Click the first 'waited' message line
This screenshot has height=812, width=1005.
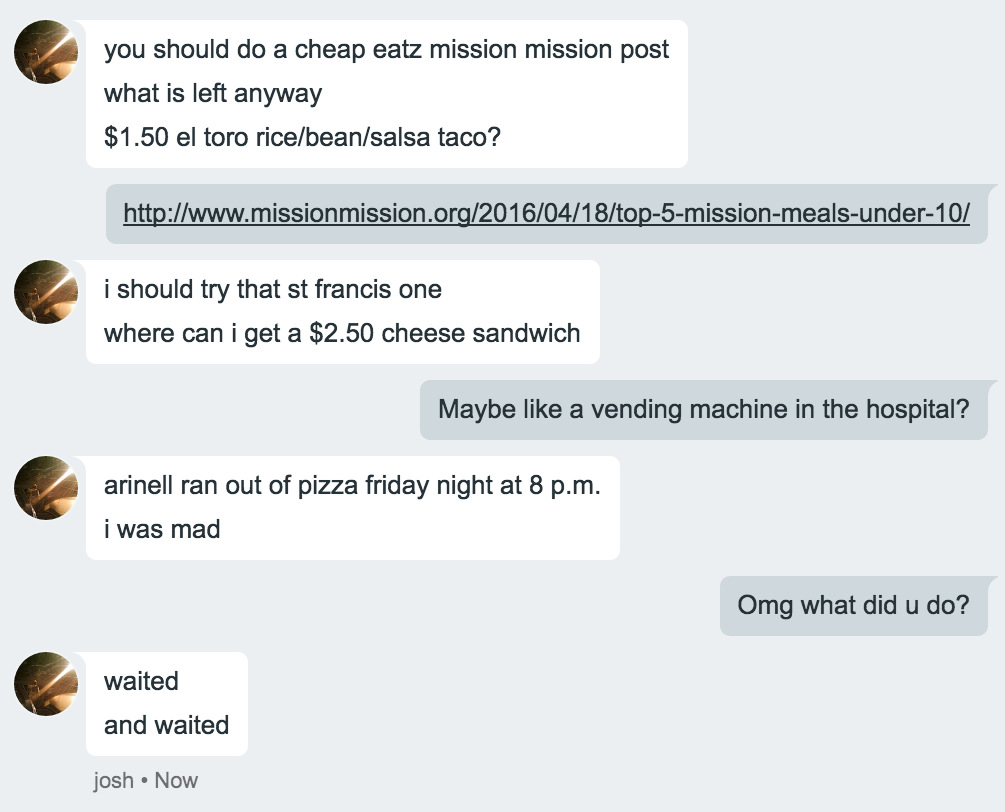pyautogui.click(x=141, y=681)
